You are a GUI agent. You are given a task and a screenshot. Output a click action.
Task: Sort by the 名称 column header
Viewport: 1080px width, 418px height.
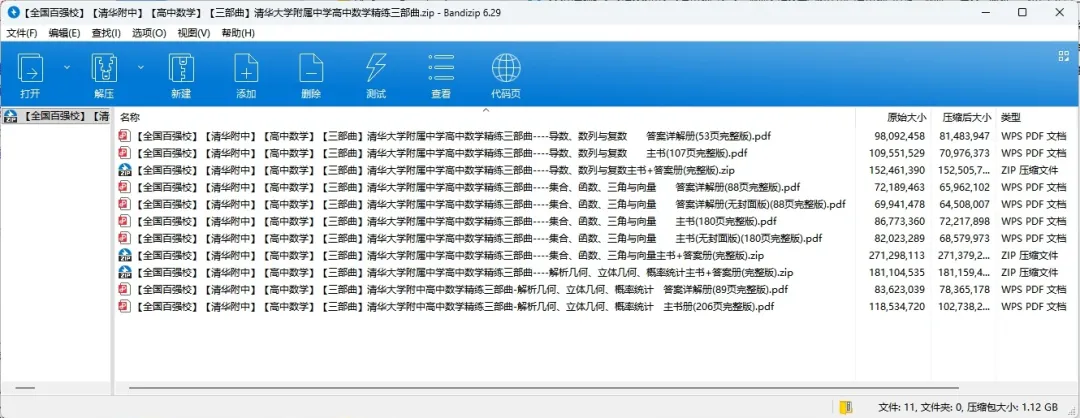pos(129,117)
